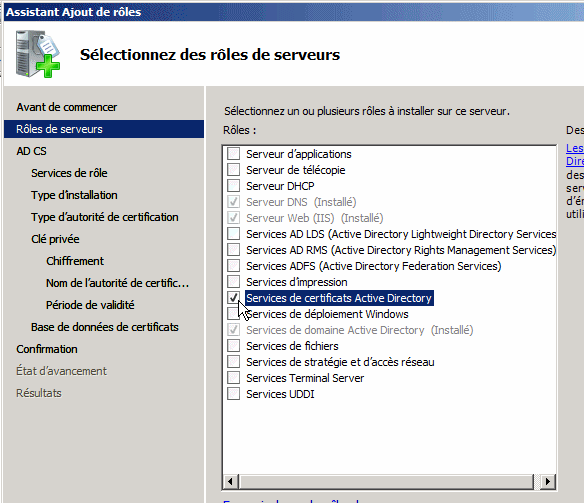Select Services UDDI checkbox
Screen dimensions: 584x503
(x=234, y=394)
